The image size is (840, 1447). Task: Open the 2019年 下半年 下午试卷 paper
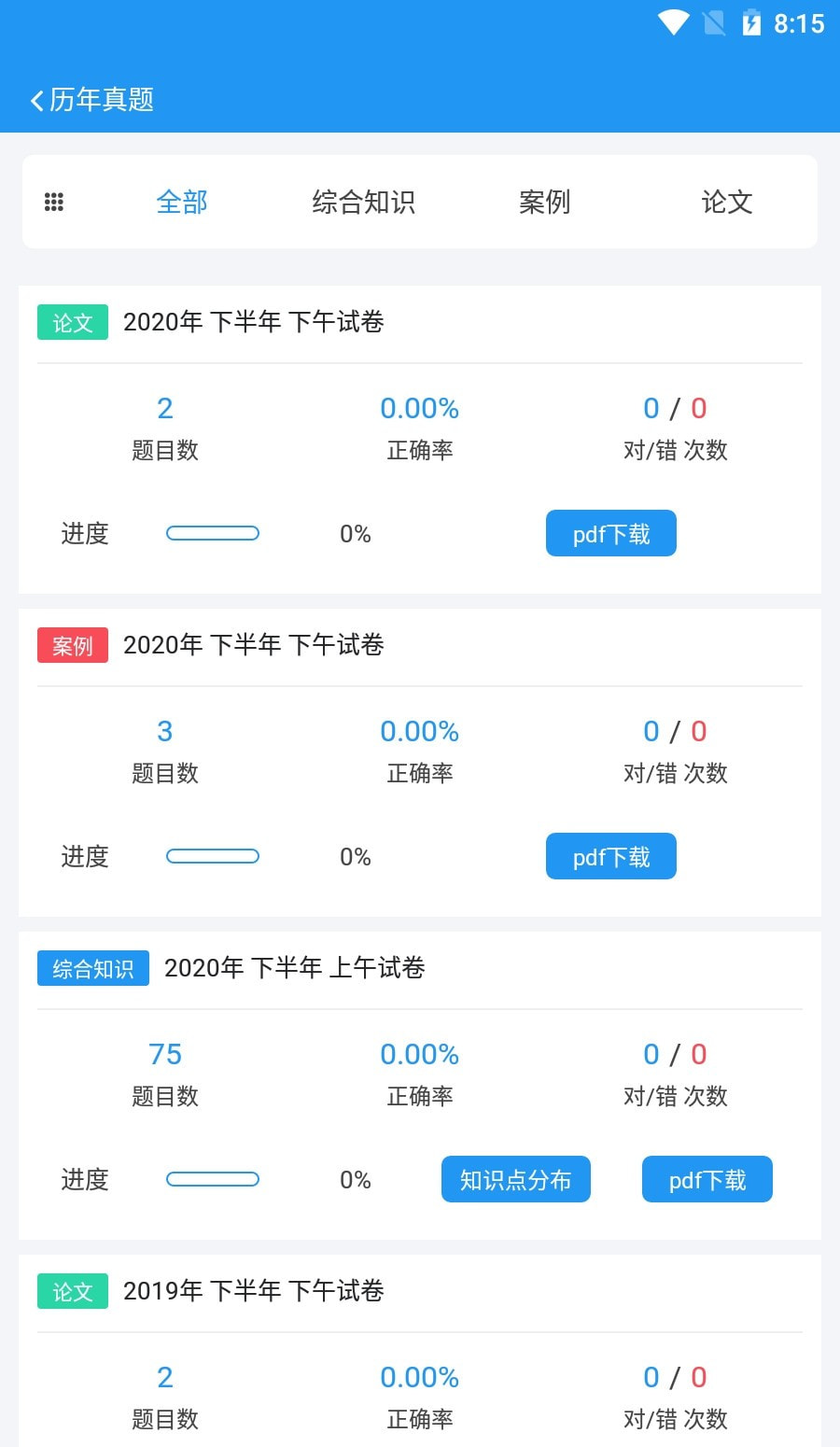click(254, 1291)
